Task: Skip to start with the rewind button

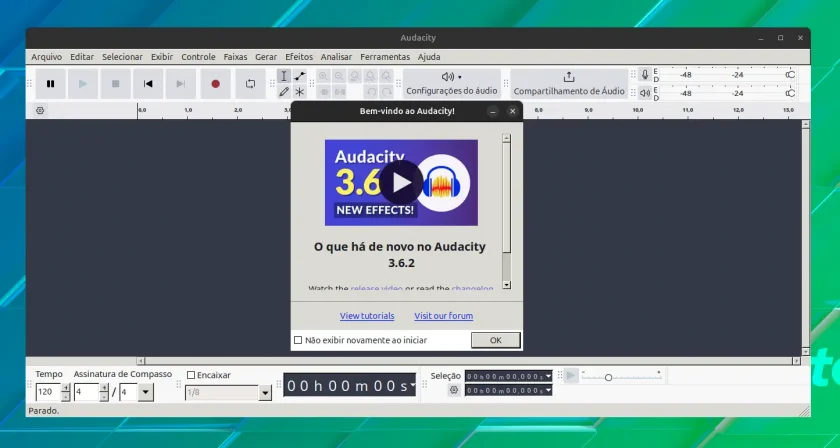Action: click(148, 84)
